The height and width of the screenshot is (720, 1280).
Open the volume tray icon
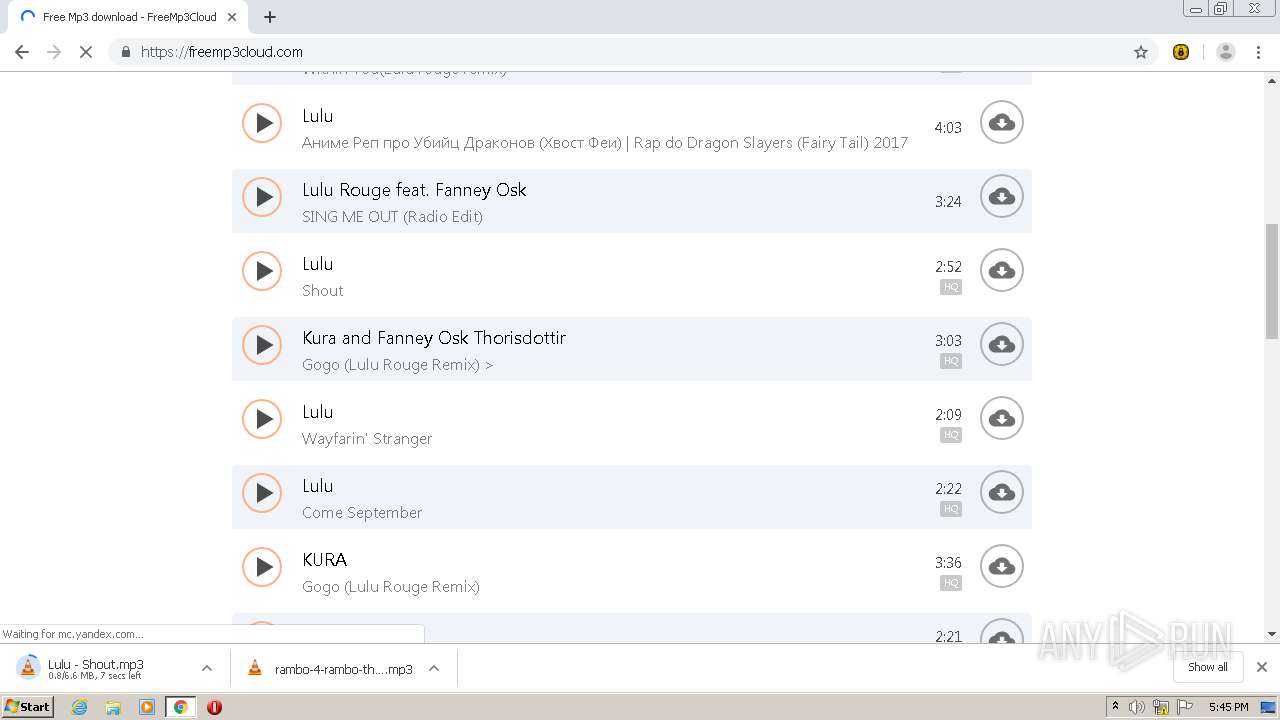coord(1137,707)
